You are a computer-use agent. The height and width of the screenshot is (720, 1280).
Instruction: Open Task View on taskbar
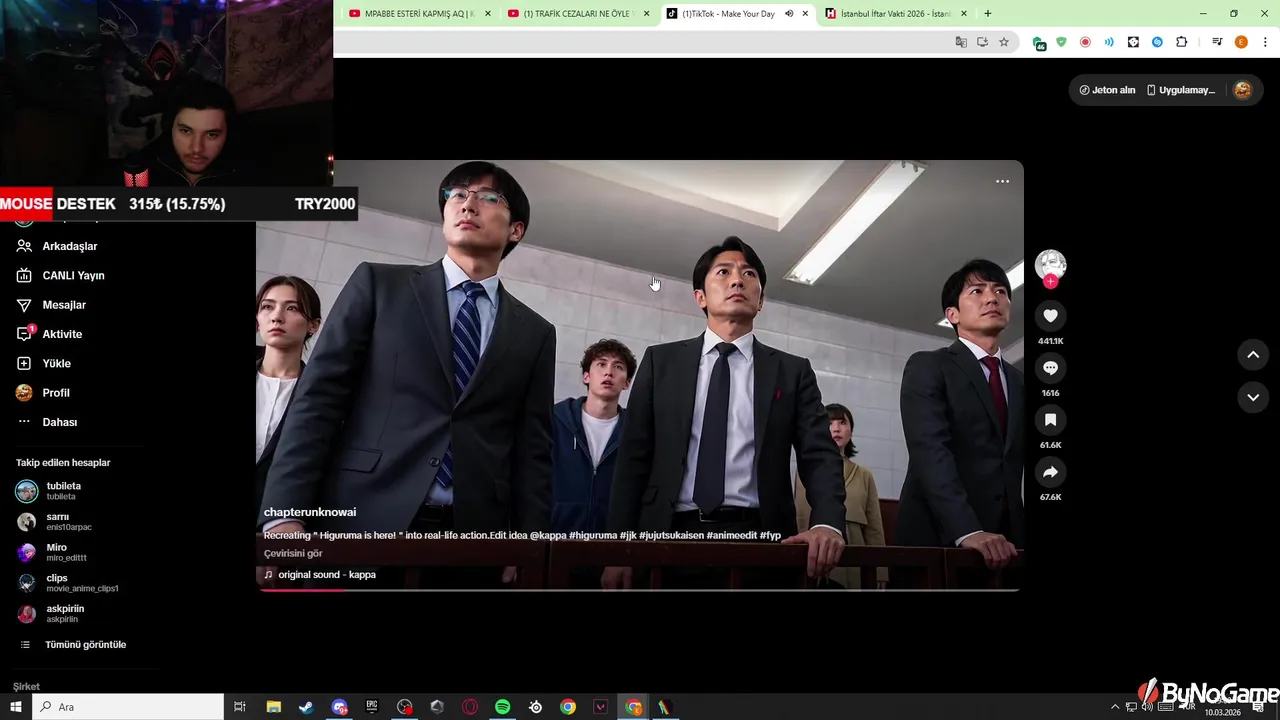coord(240,707)
